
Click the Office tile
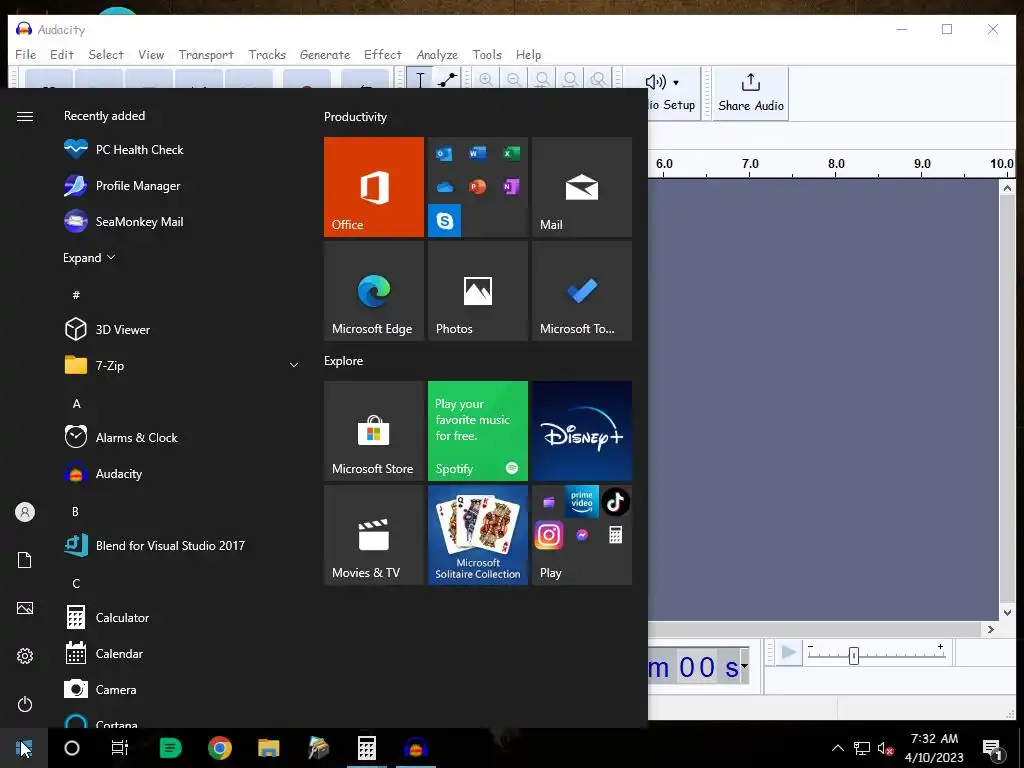(x=374, y=187)
